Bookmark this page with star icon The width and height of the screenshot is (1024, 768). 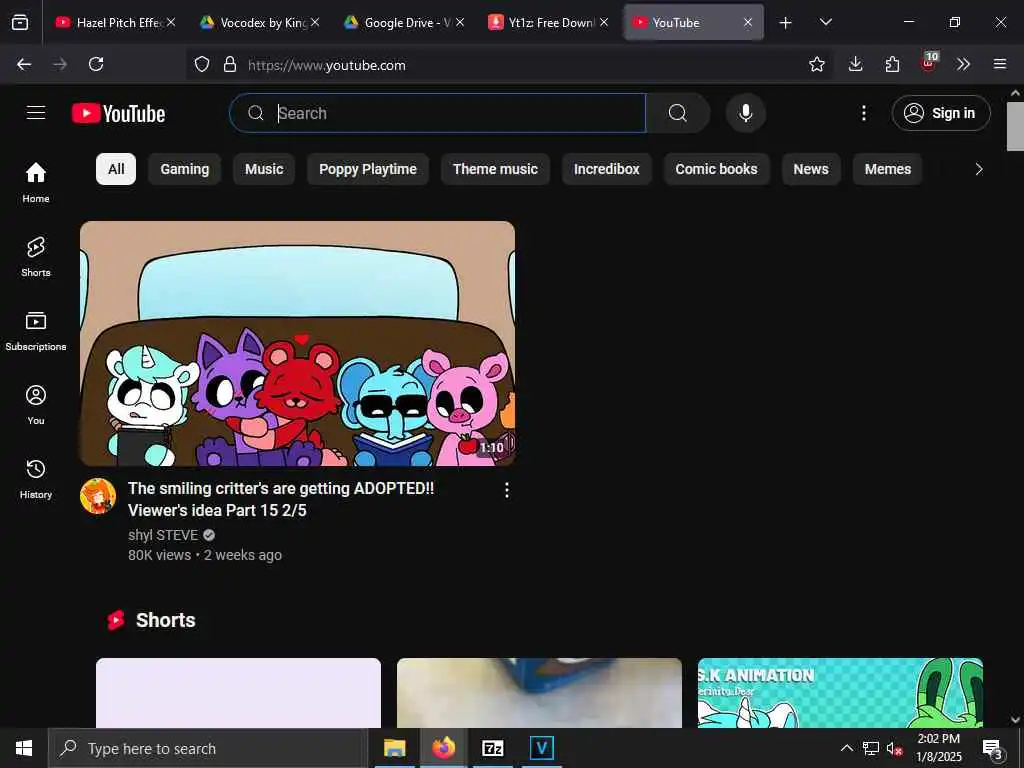pos(816,64)
